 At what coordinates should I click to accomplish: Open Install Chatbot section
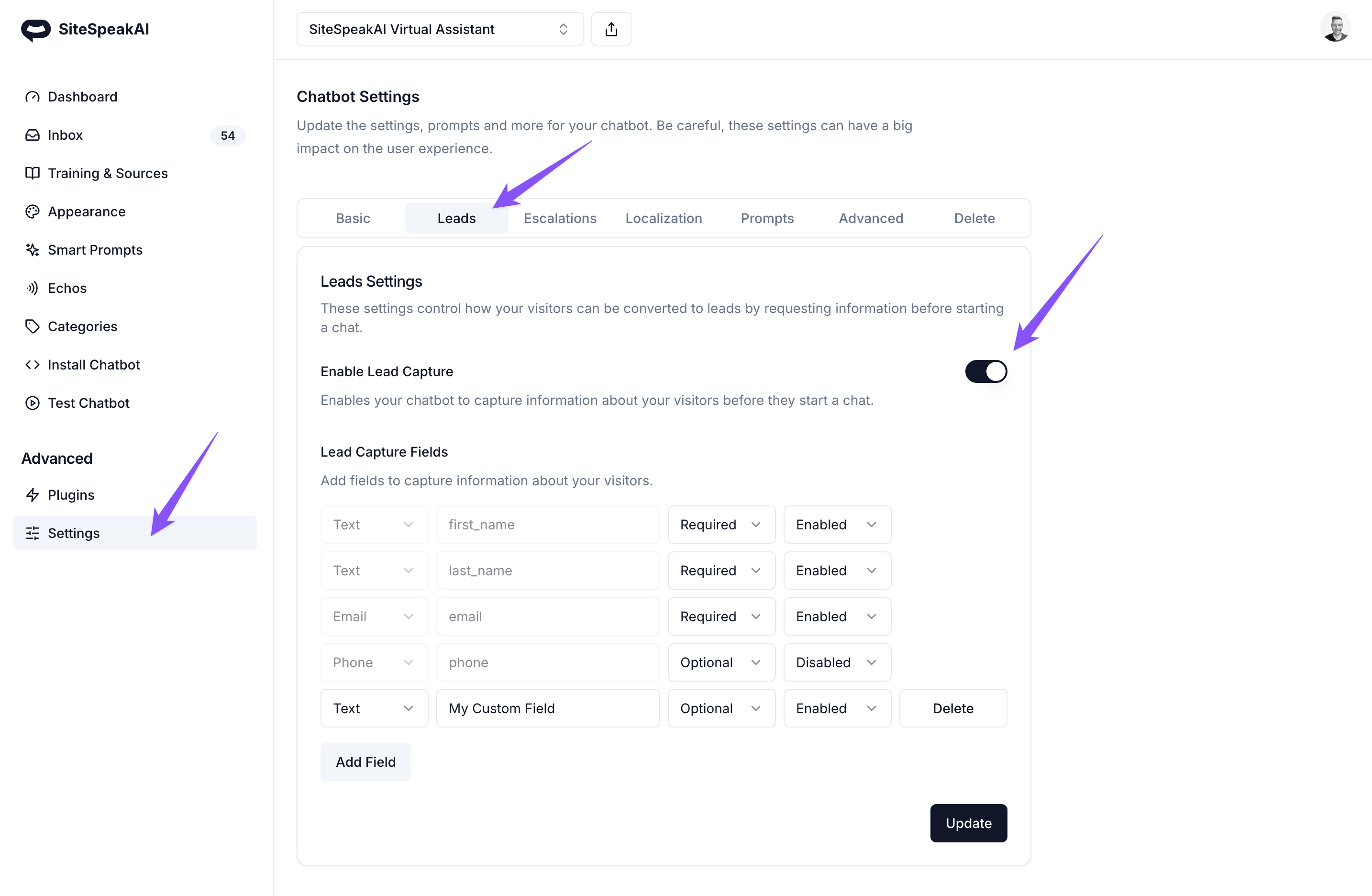tap(93, 364)
